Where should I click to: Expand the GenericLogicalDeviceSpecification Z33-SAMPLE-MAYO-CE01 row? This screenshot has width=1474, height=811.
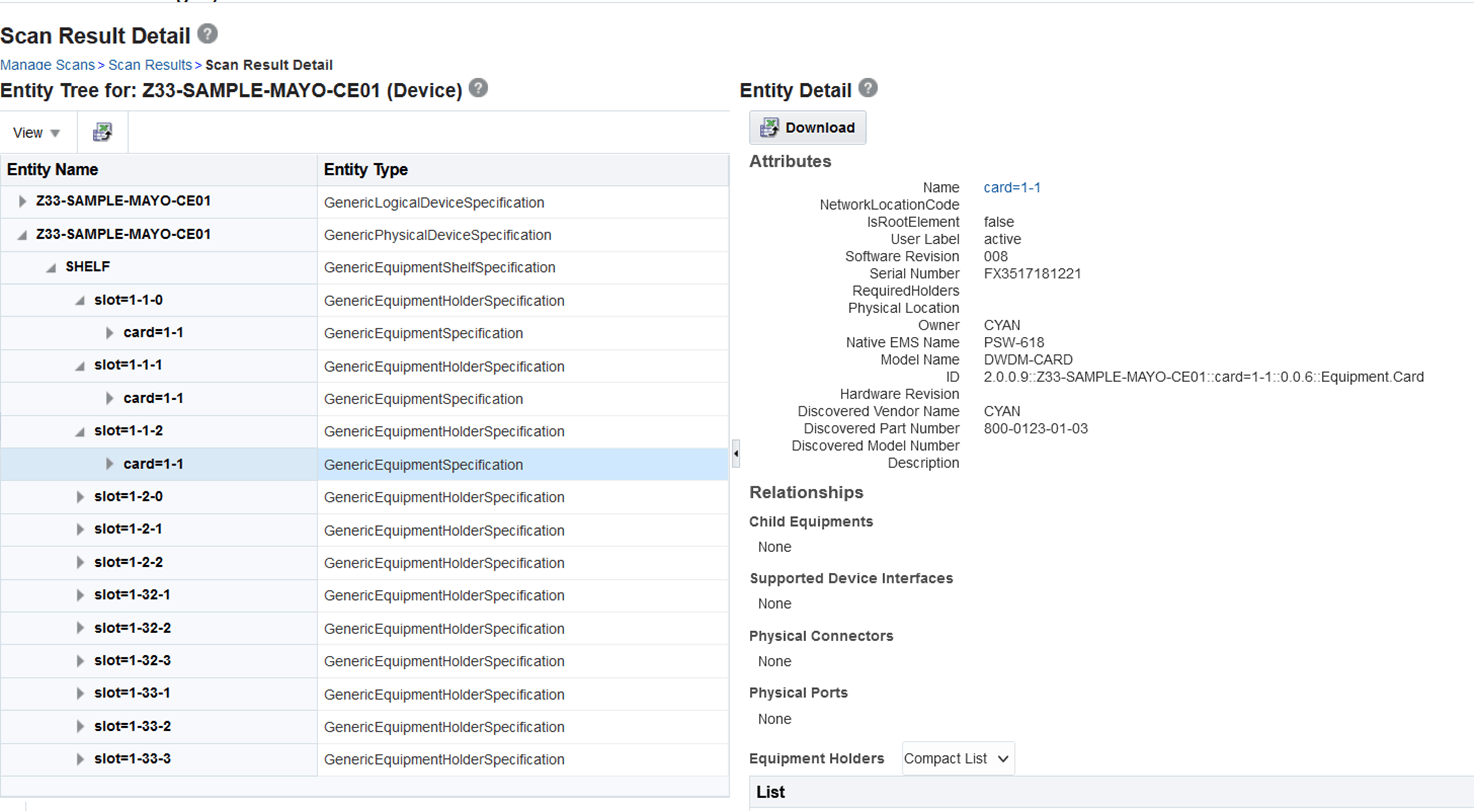pyautogui.click(x=23, y=202)
